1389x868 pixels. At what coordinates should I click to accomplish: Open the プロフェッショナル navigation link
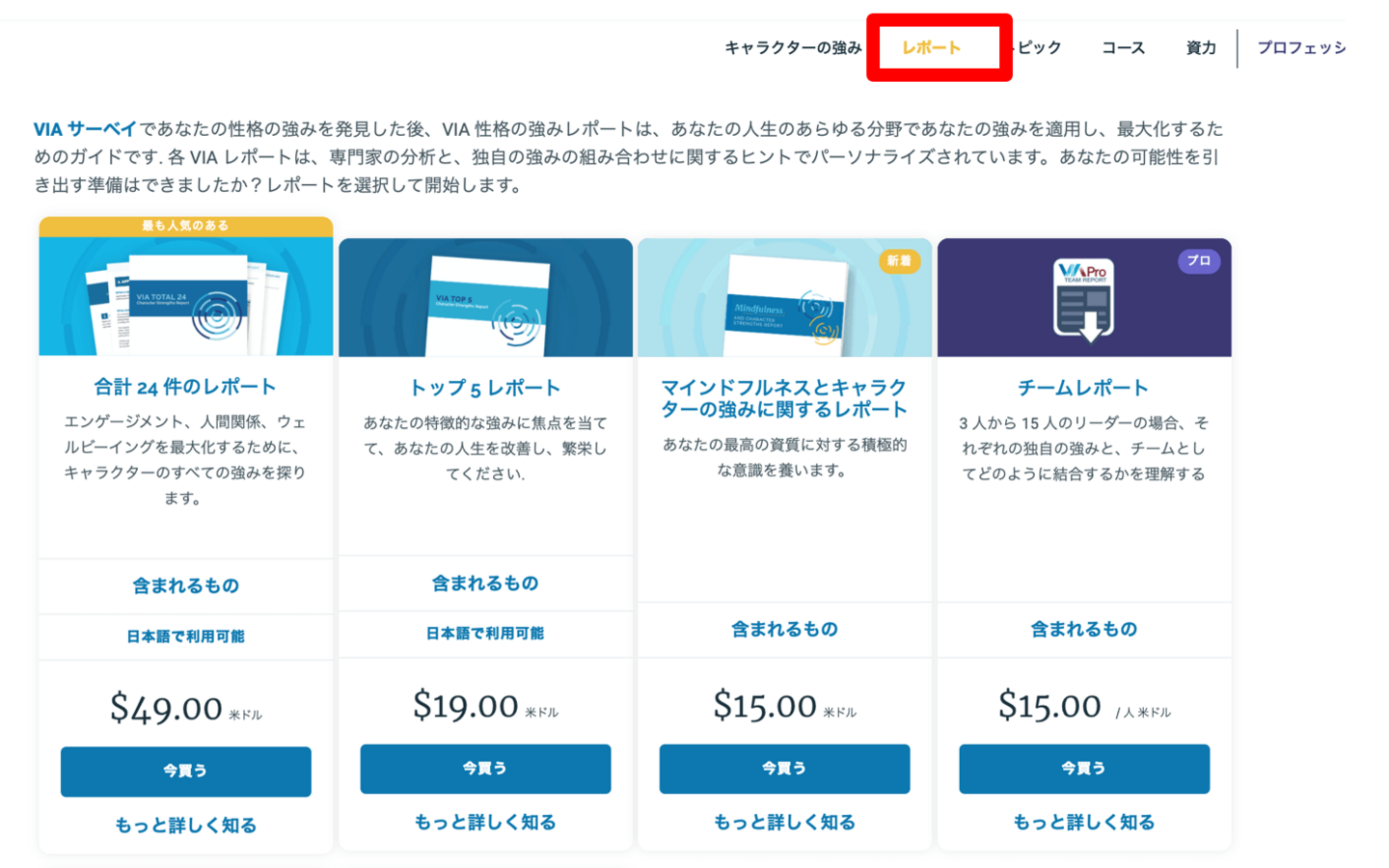(x=1300, y=48)
